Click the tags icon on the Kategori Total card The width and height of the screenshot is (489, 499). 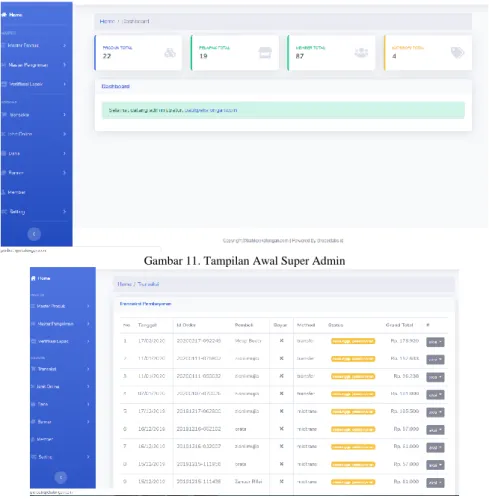[457, 53]
